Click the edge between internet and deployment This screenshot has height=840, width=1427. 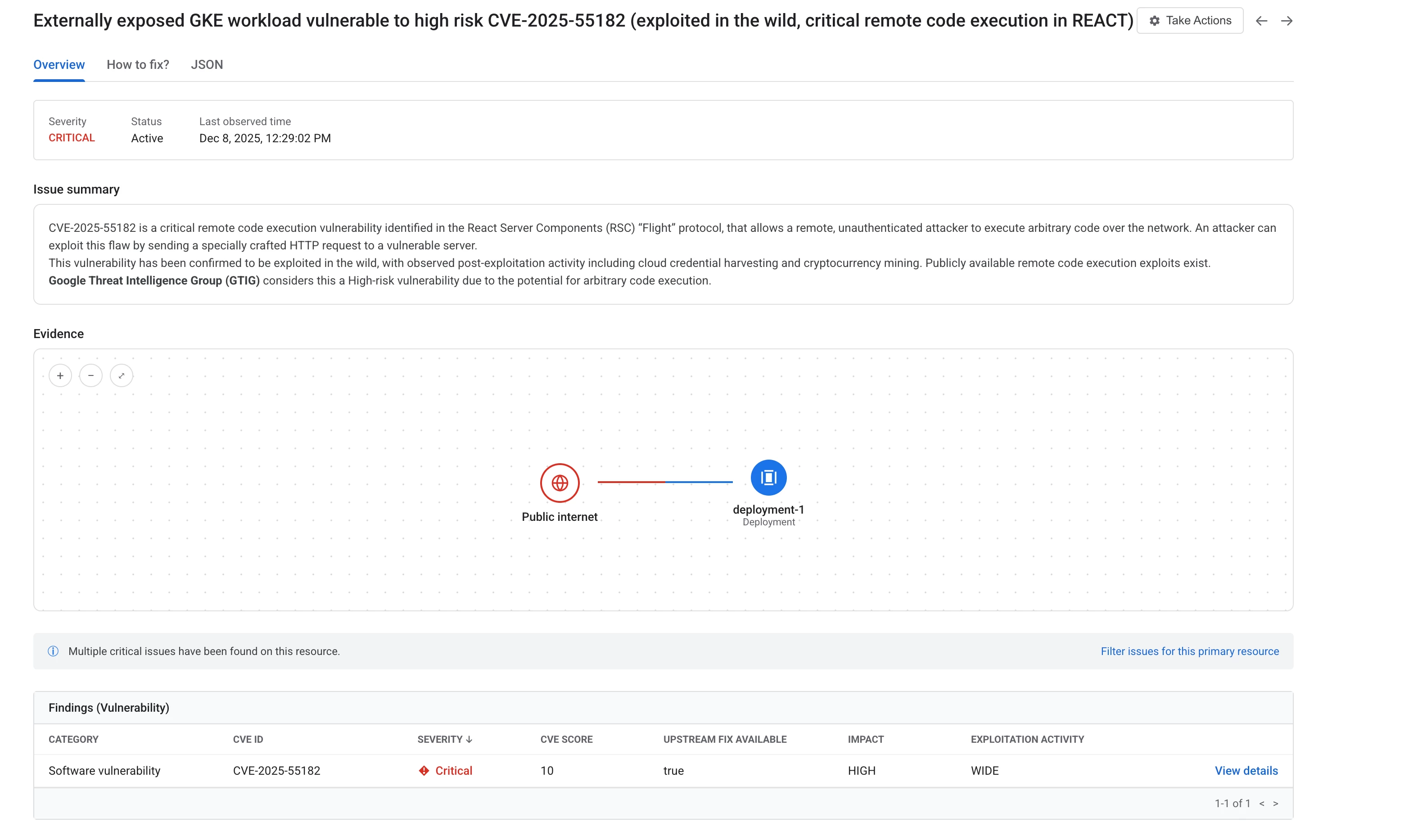pyautogui.click(x=665, y=482)
